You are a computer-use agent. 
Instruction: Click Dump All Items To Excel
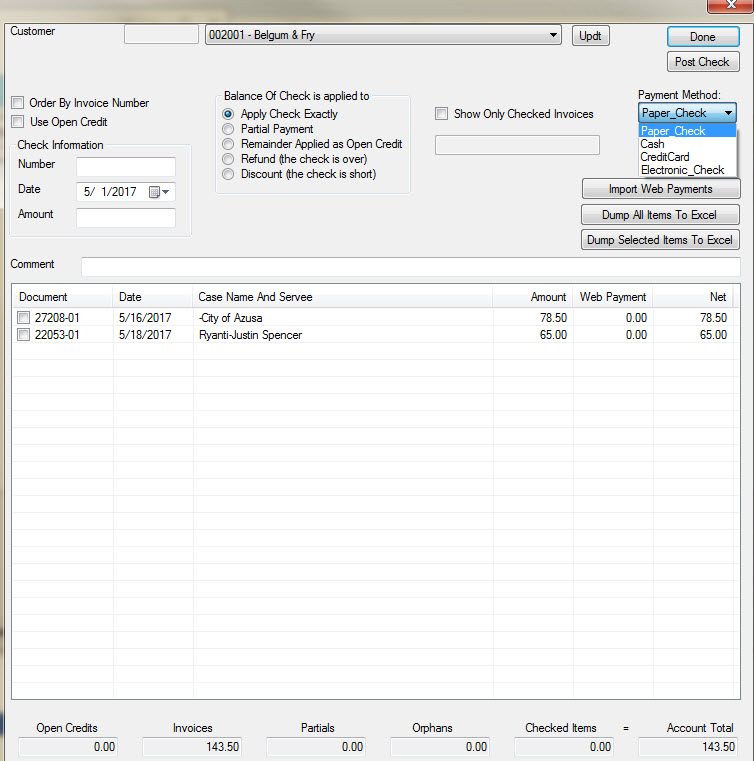(x=660, y=215)
